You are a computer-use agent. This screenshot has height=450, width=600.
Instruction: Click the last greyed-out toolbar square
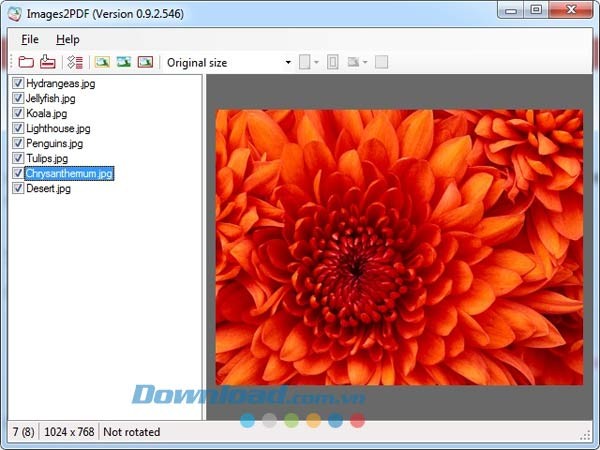pos(381,62)
